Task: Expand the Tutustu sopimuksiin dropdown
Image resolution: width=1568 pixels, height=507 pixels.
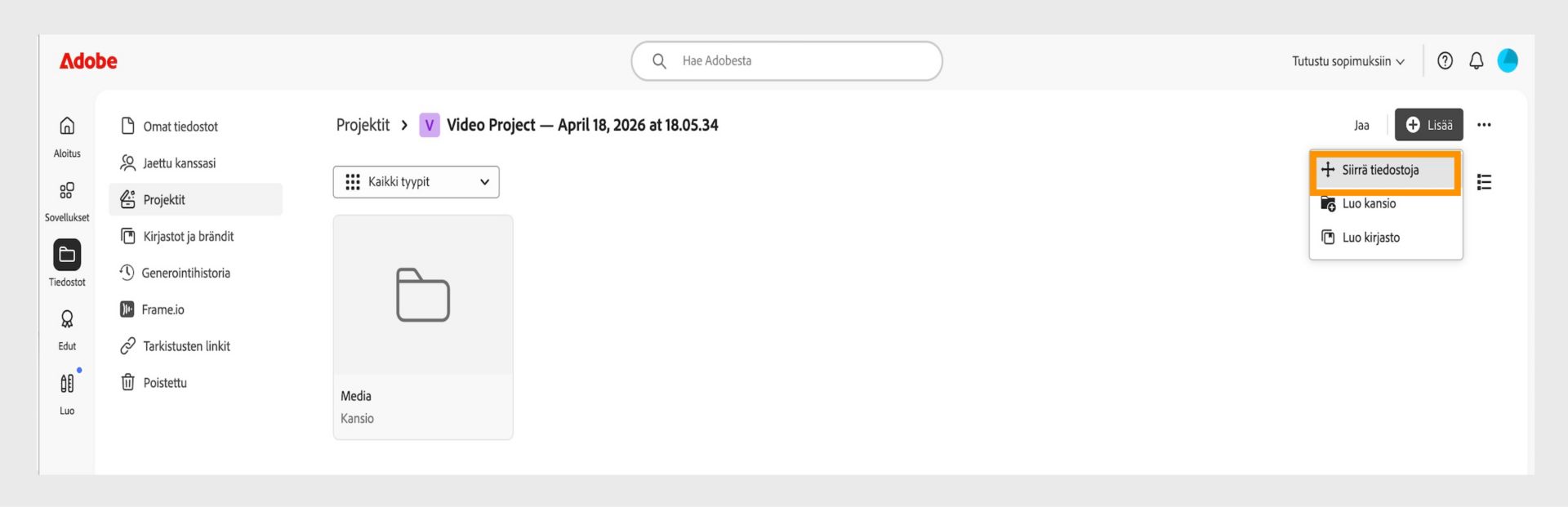Action: (x=1347, y=61)
